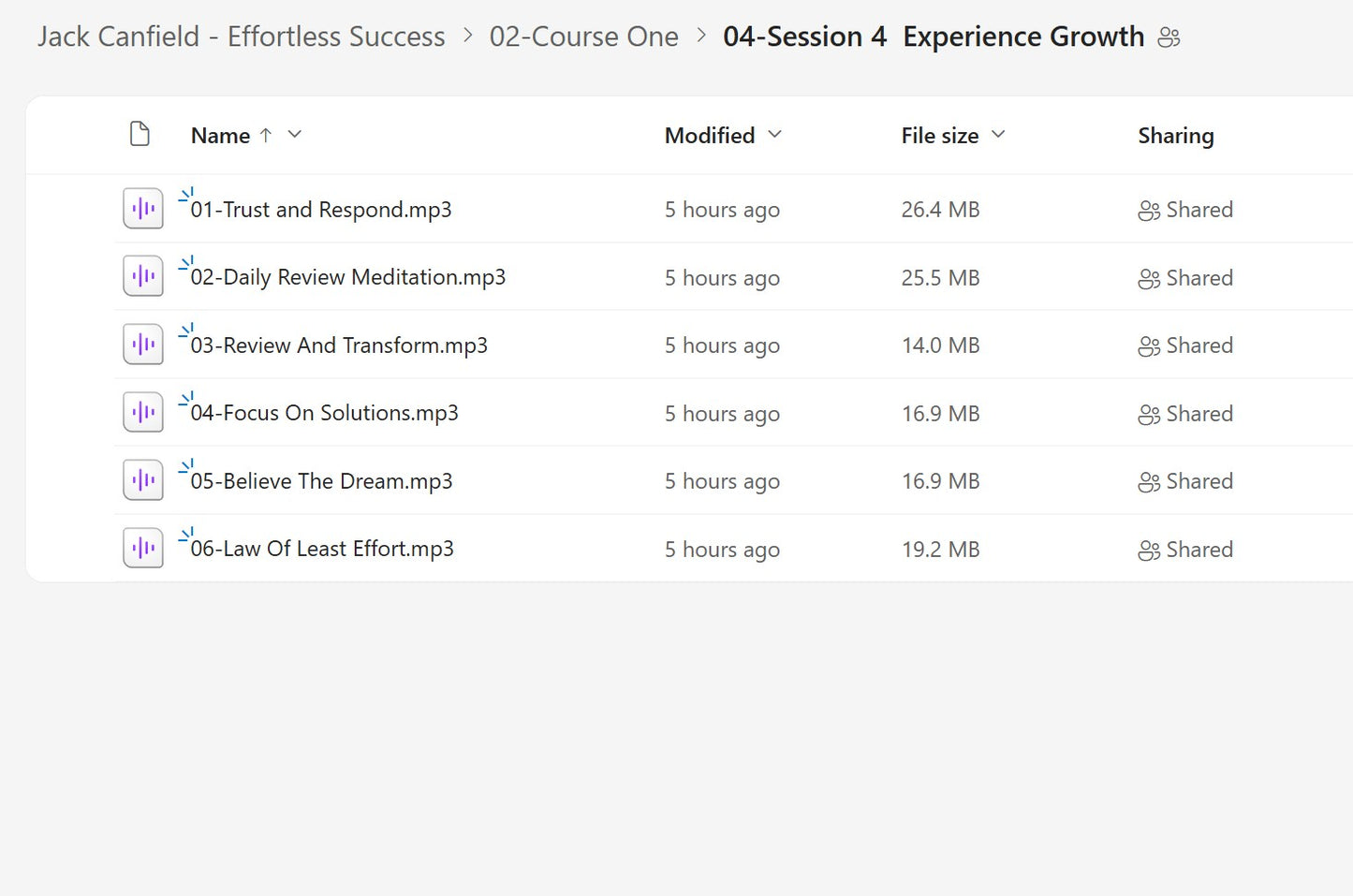Click the Shared people icon for 04-Focus On Solutions.mp3
This screenshot has height=896, width=1353.
[x=1149, y=413]
